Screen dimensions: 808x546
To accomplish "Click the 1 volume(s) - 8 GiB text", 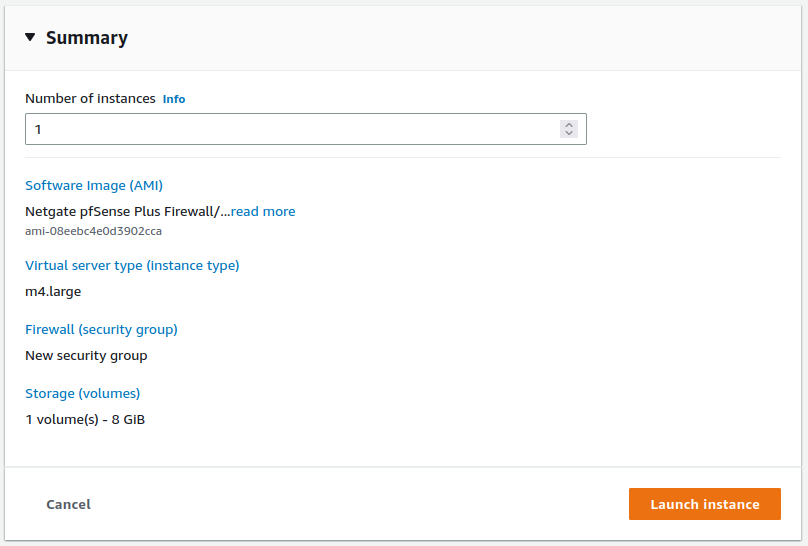I will (x=85, y=419).
